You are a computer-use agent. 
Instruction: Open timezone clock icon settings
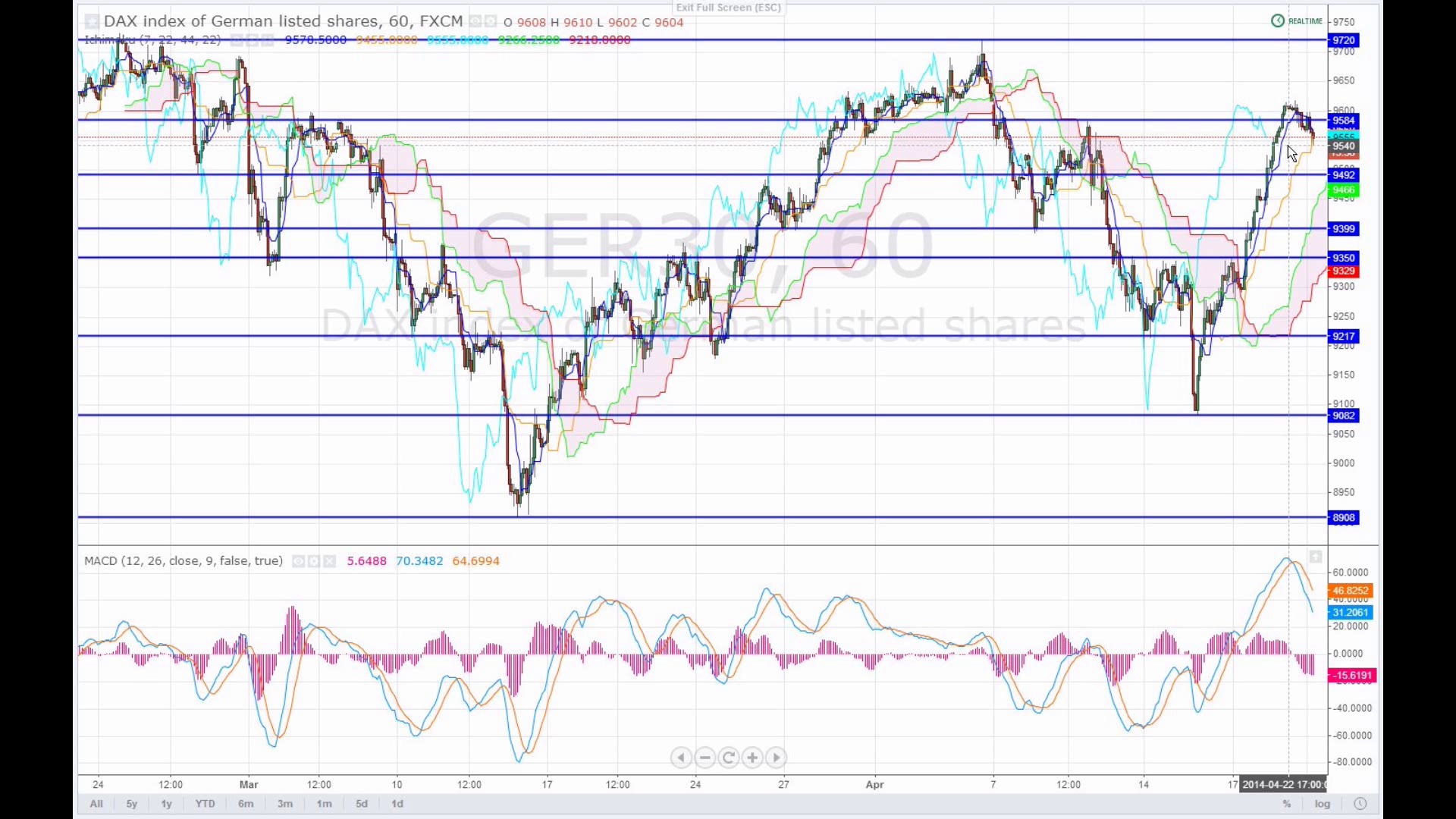1360,804
